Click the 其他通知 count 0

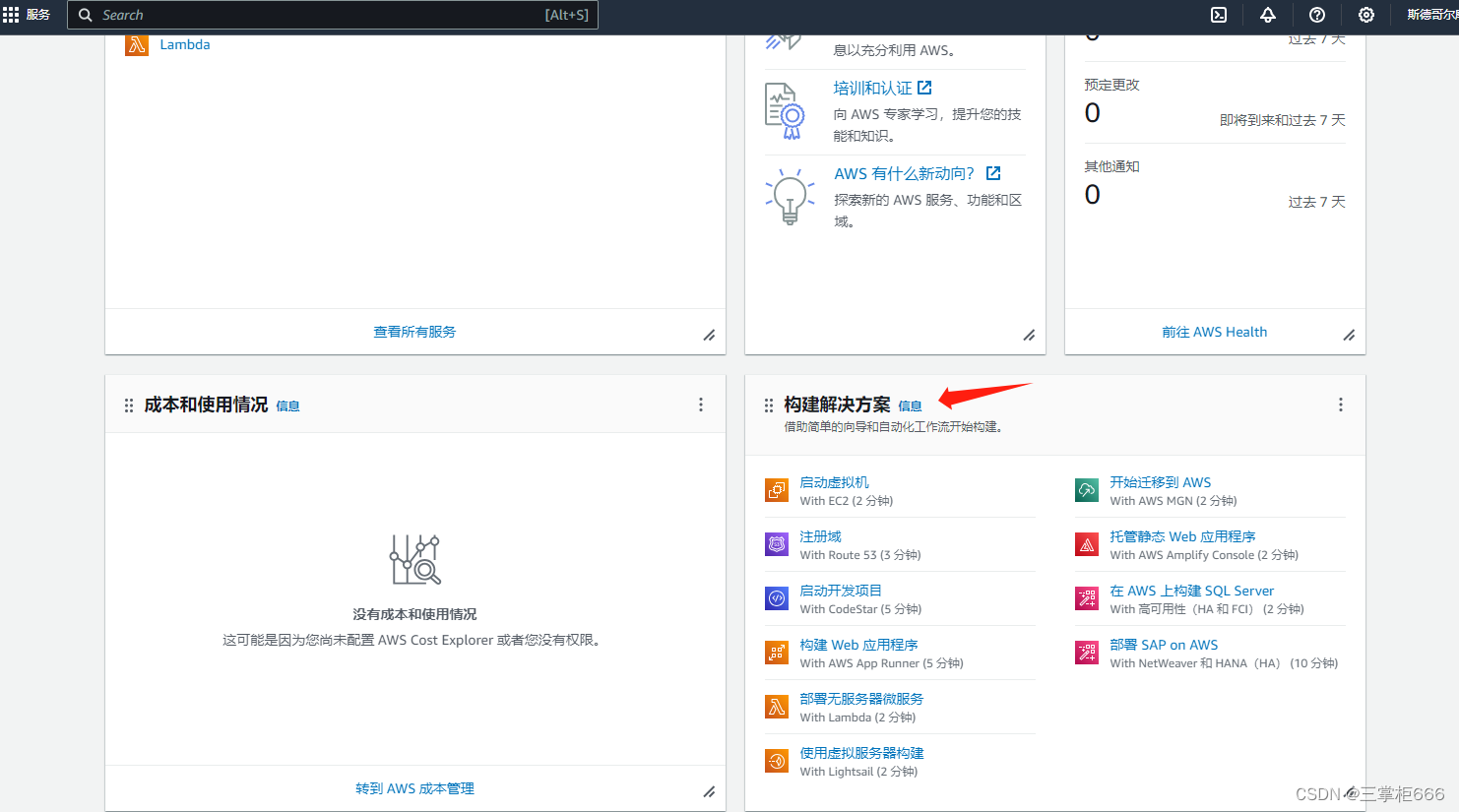pyautogui.click(x=1092, y=195)
